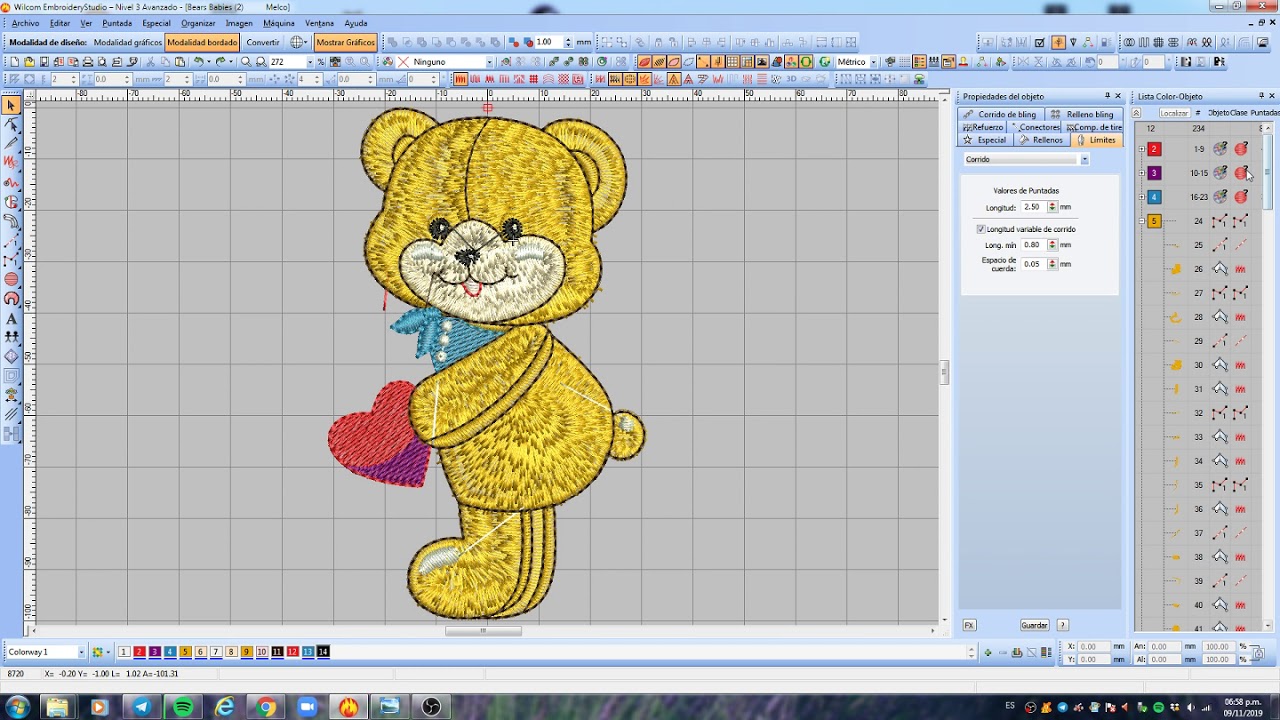Open the Ayuda menu
The height and width of the screenshot is (720, 1280).
coord(355,23)
